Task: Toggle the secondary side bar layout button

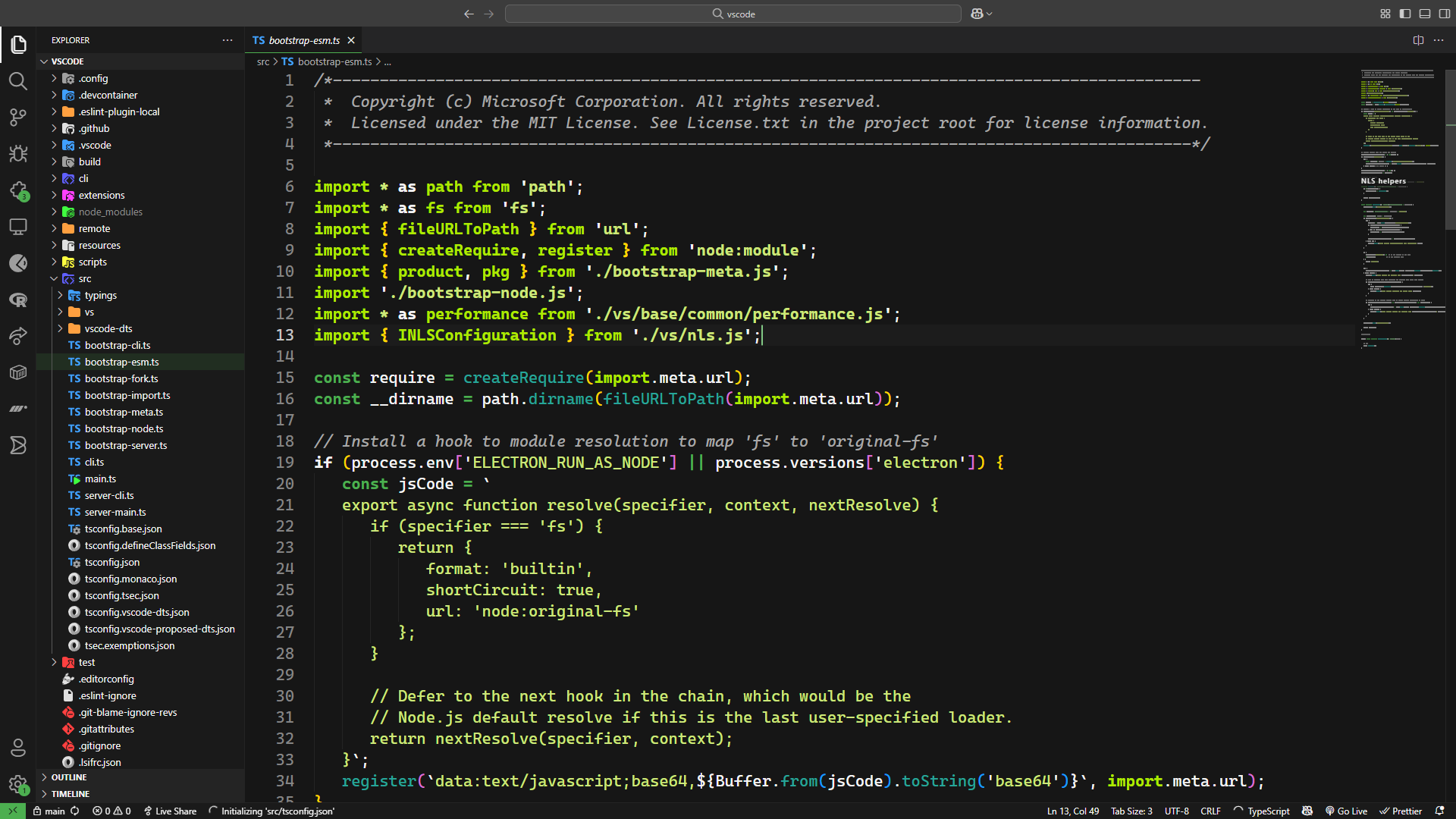Action: click(1445, 14)
